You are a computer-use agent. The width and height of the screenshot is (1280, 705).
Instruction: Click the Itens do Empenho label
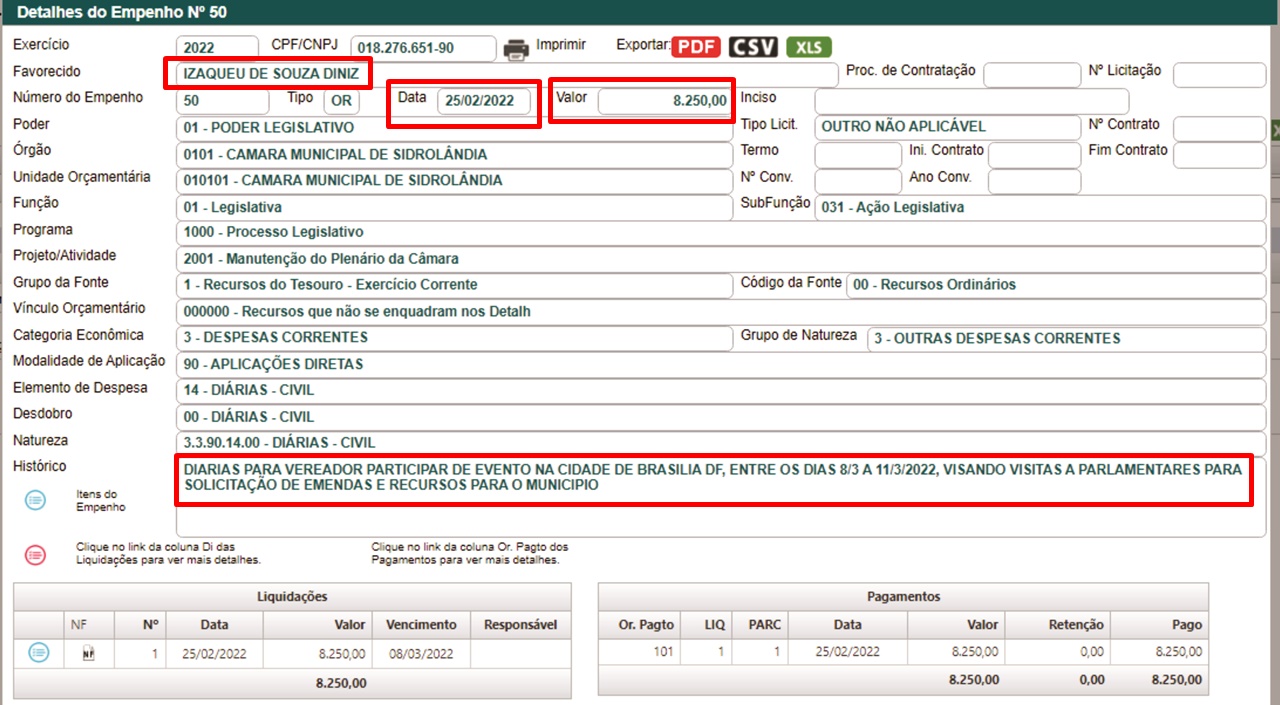click(101, 500)
